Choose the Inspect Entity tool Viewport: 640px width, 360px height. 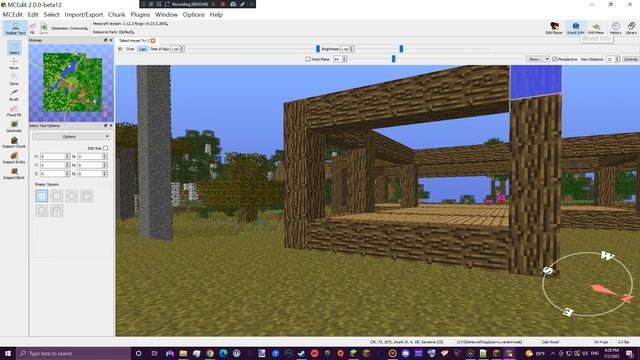pos(14,158)
